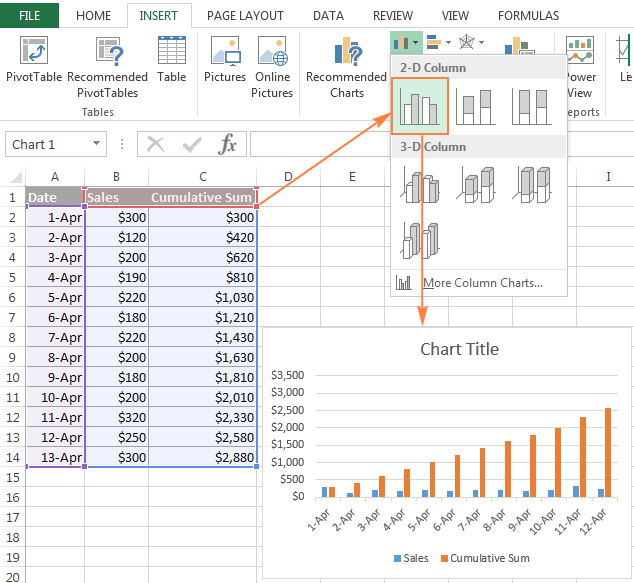Open the Insert Column Chart dropdown
This screenshot has width=634, height=583.
405,43
